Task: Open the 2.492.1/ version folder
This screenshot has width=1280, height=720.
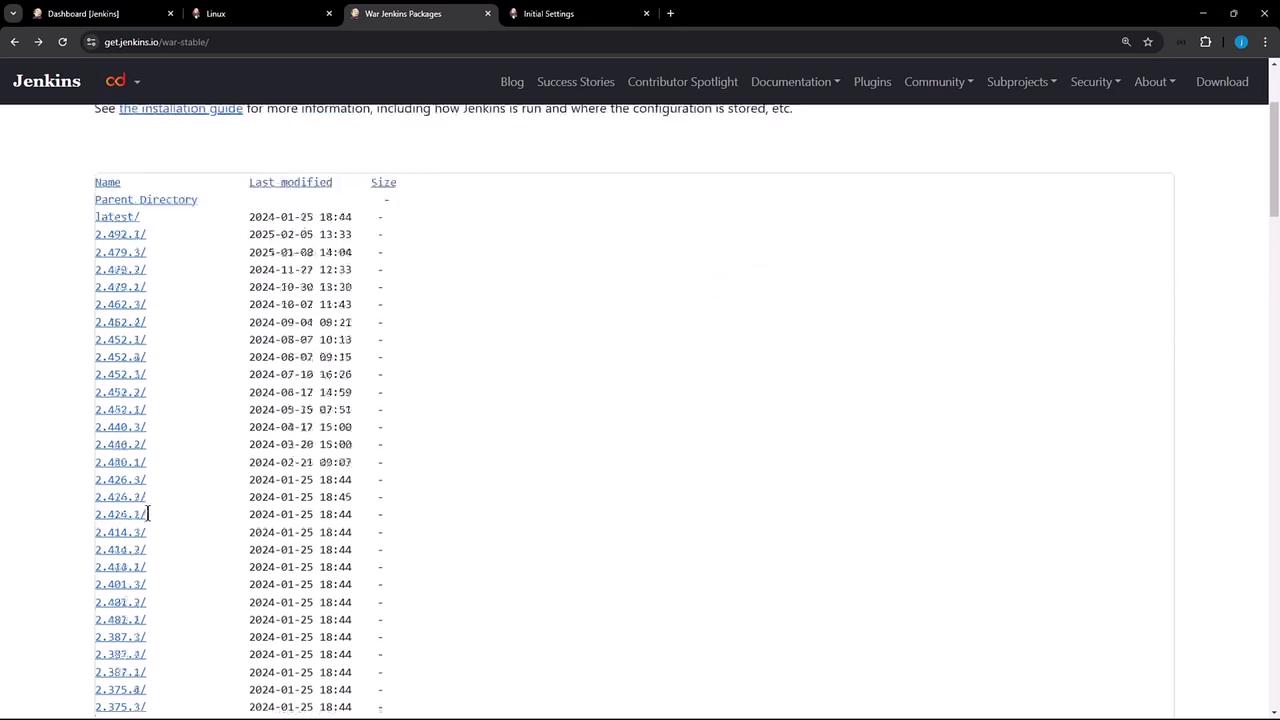Action: click(x=120, y=234)
